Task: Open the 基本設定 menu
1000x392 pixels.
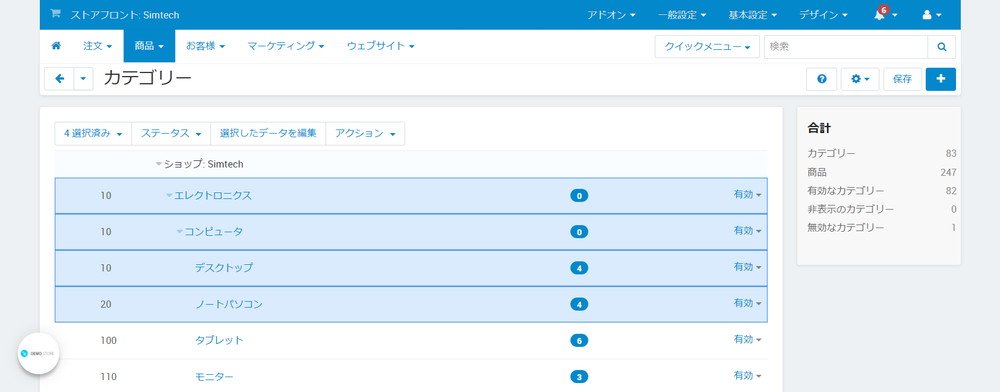Action: click(x=753, y=15)
